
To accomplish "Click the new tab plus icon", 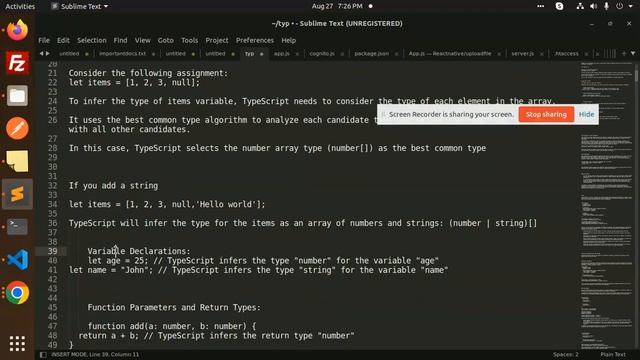I will click(624, 53).
